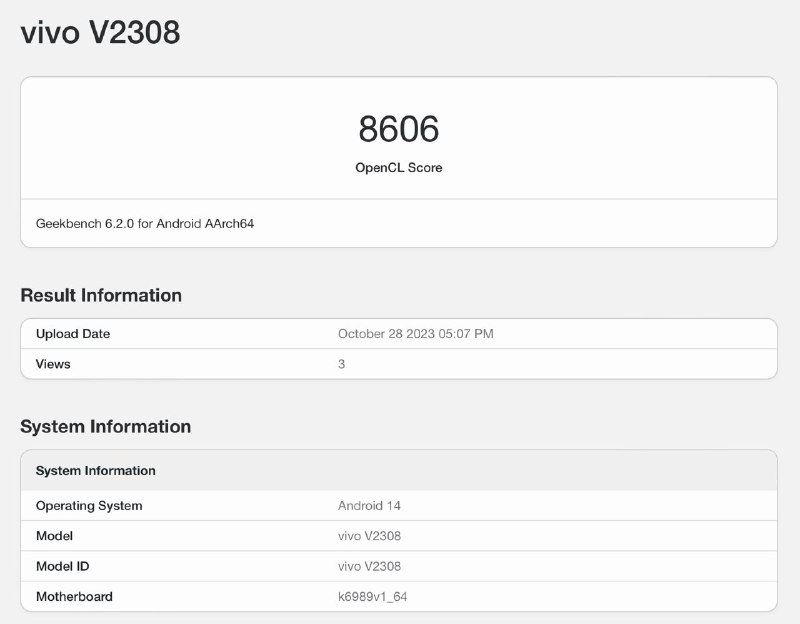
Task: Click the Upload Date label
Action: click(73, 334)
